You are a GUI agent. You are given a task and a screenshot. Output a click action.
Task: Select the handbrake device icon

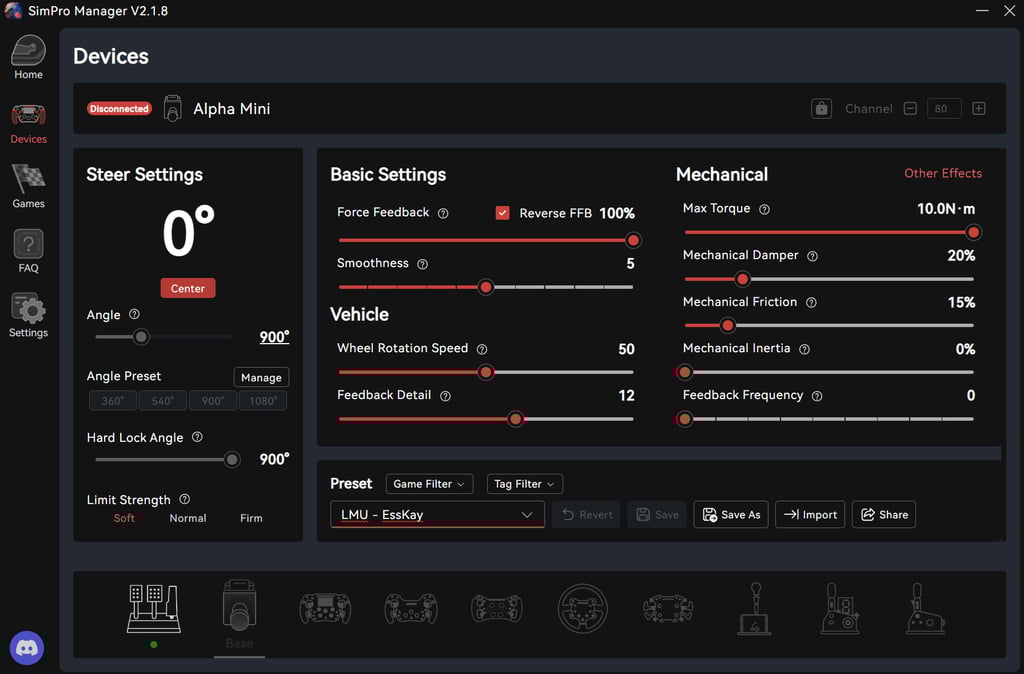(925, 609)
